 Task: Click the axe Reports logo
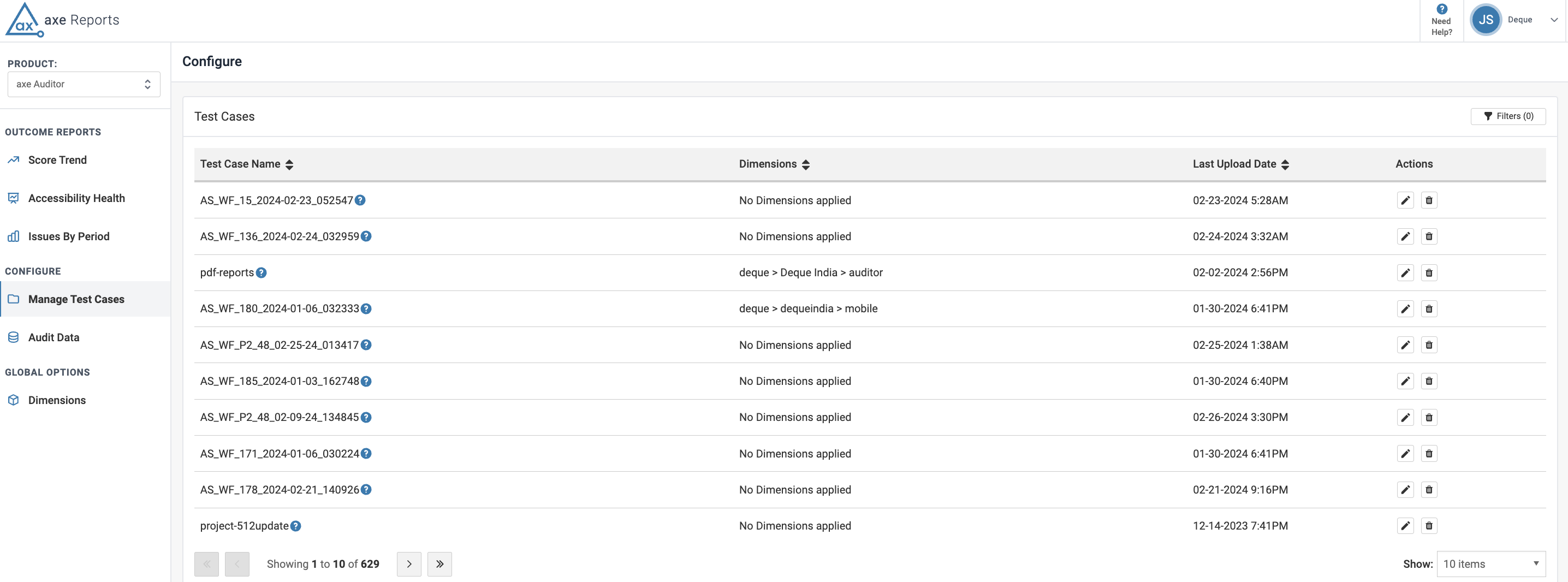point(63,20)
